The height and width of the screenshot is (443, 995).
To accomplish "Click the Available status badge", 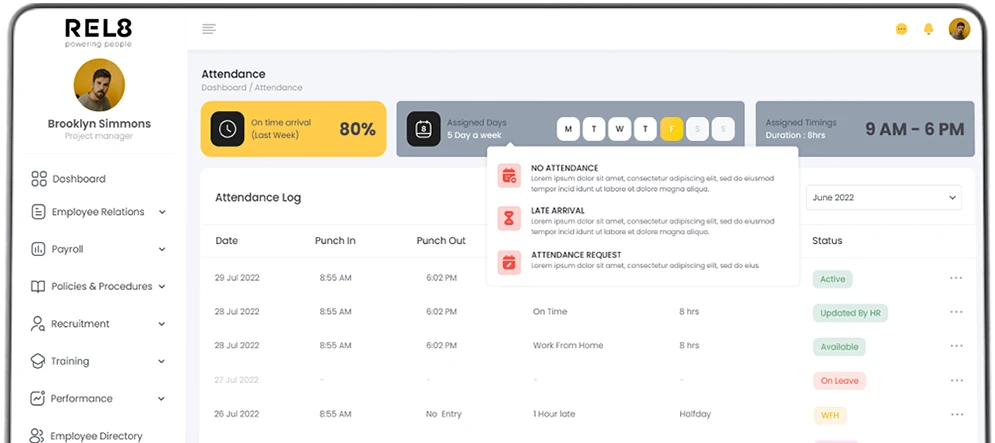I will tap(839, 347).
